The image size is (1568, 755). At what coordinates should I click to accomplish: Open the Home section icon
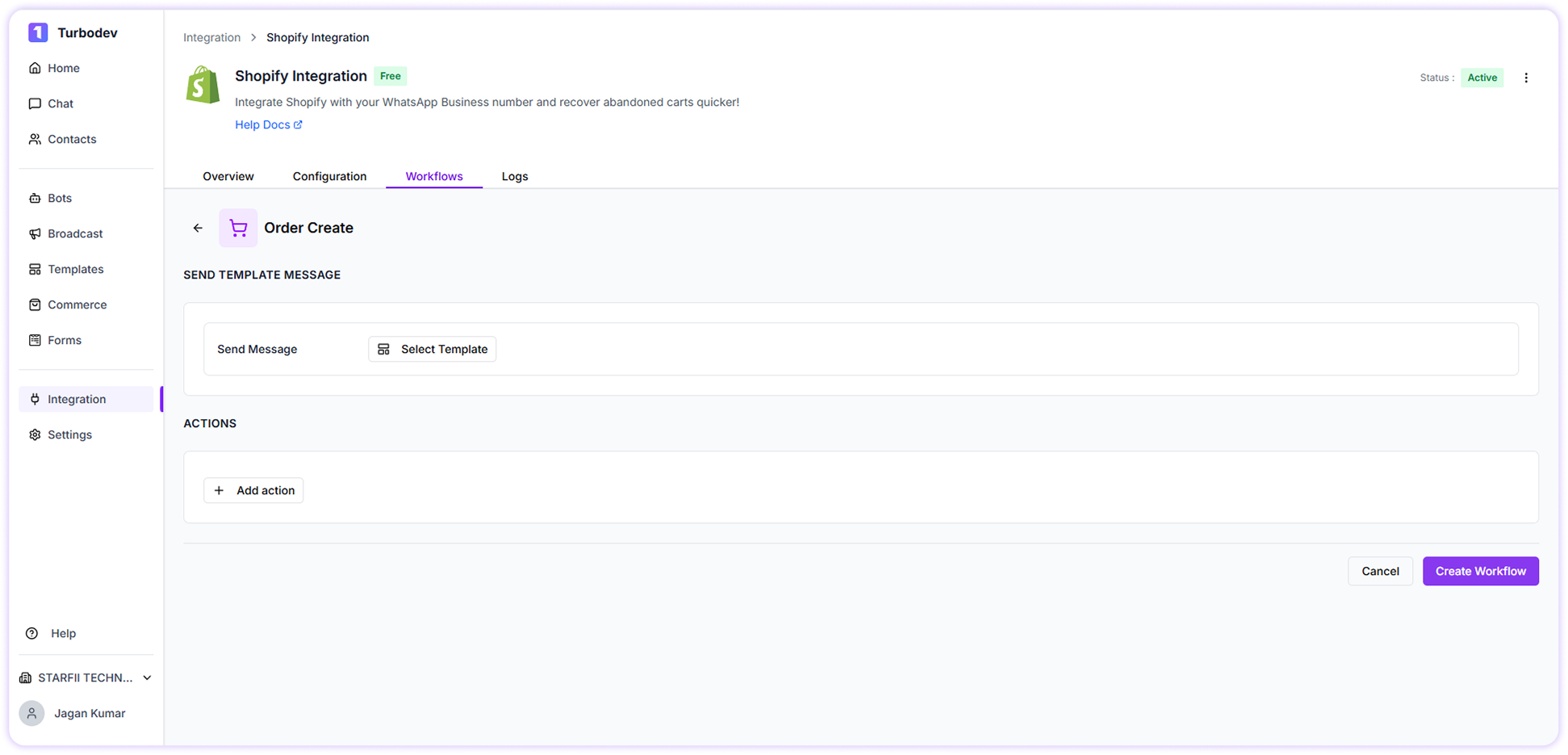[35, 68]
